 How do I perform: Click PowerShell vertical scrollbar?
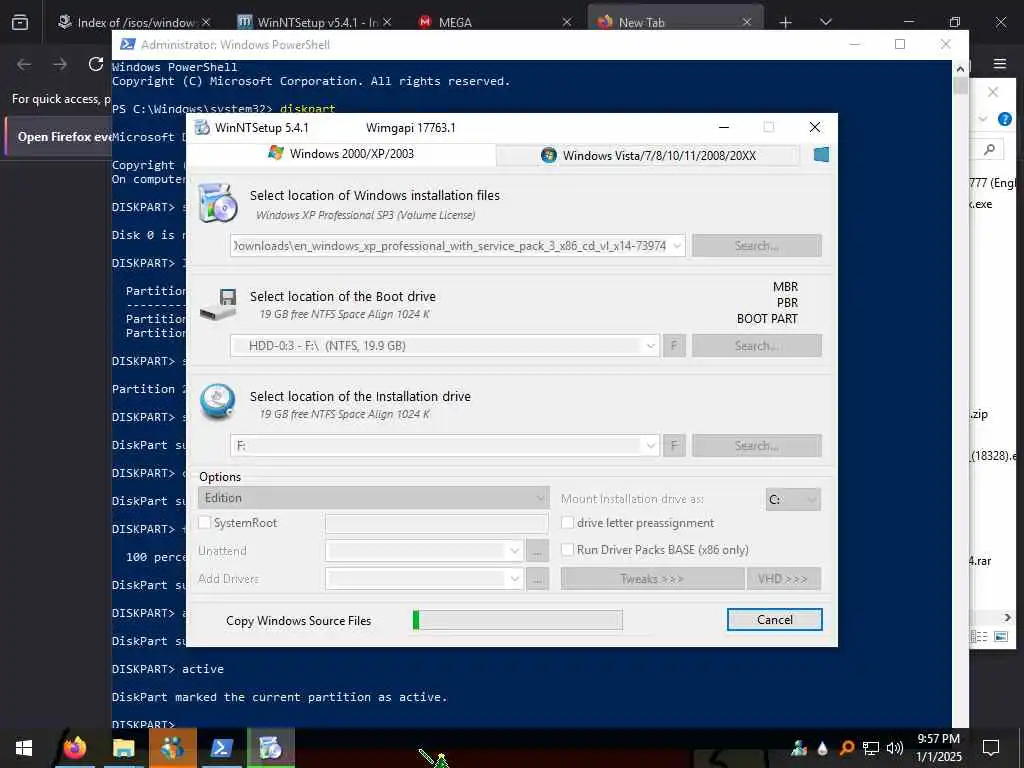(960, 392)
